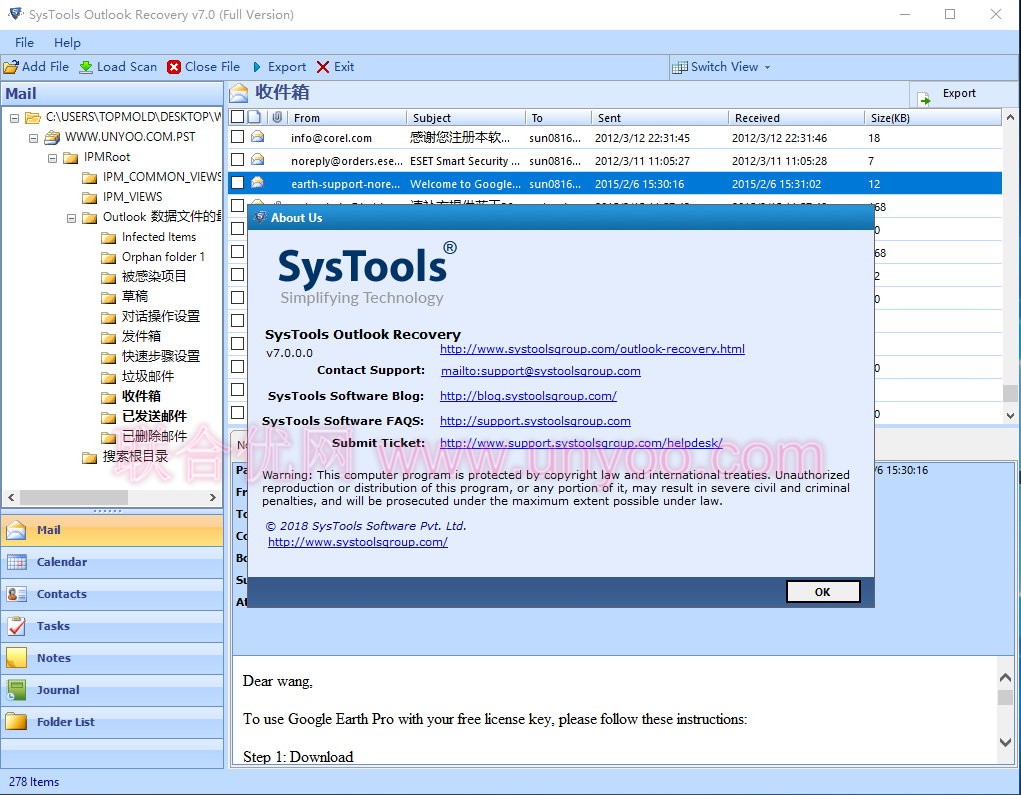Collapse the Outlook 数据文件 tree node
The width and height of the screenshot is (1021, 795).
point(72,218)
